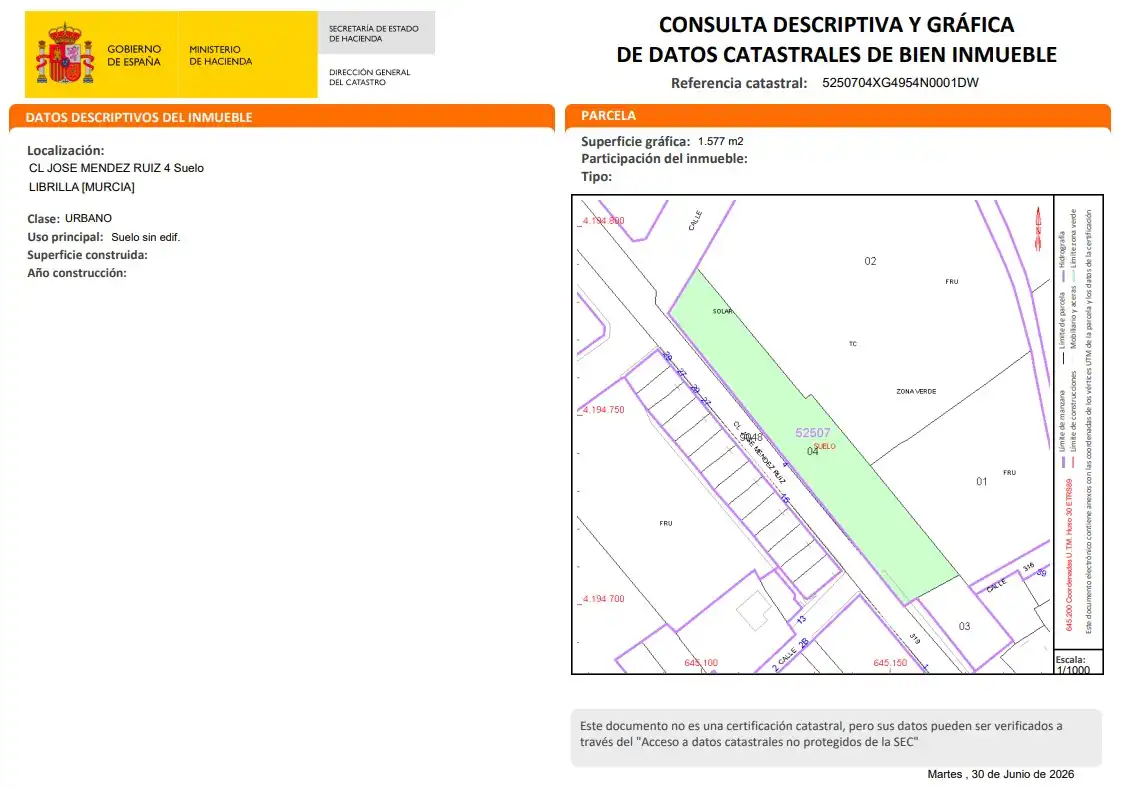Screen dimensions: 1123x789
Task: Click the document title 'CONSULTA DESCRIPTIVA Y GRÁFICA'
Action: point(837,24)
